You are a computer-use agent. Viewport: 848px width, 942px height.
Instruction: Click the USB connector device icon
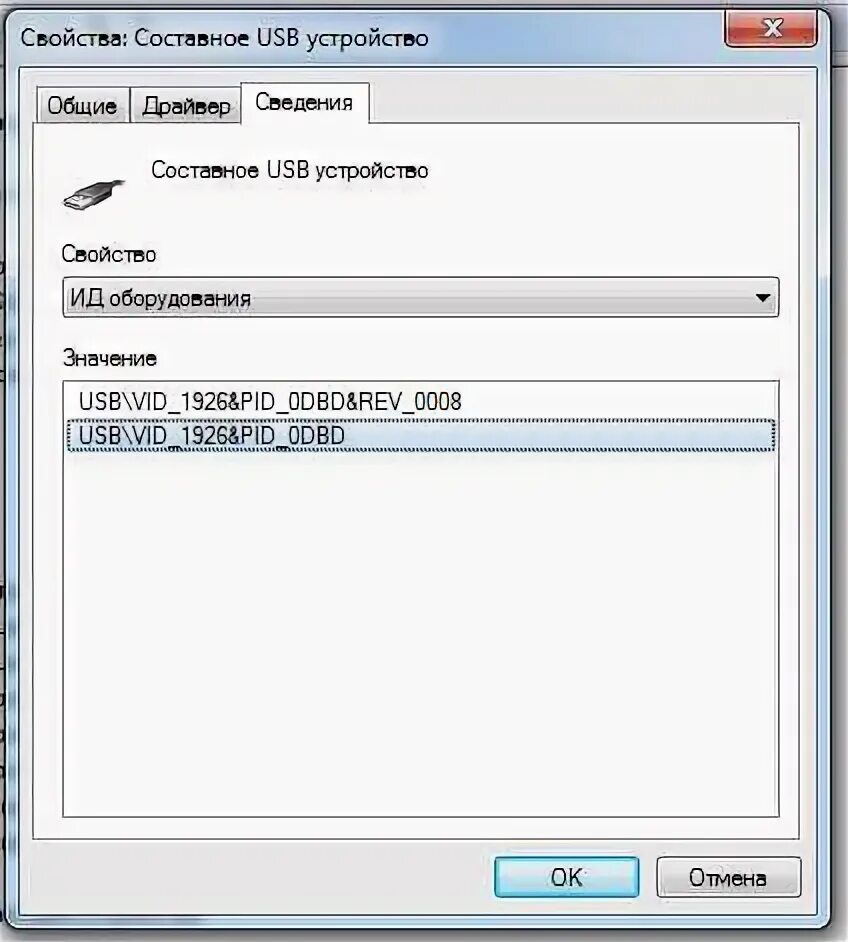tap(94, 194)
